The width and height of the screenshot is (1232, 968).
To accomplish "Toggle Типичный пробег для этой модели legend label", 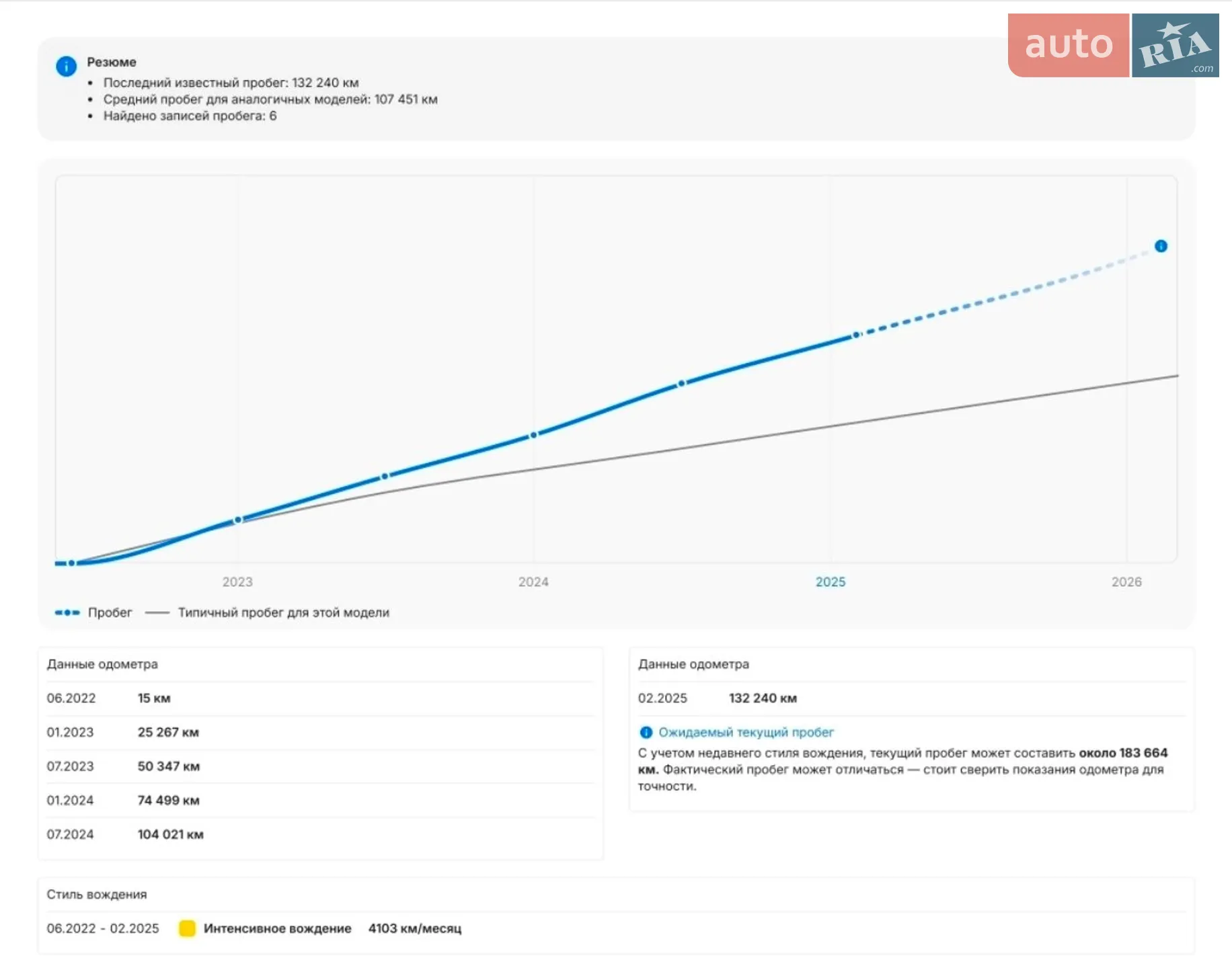I will (284, 612).
